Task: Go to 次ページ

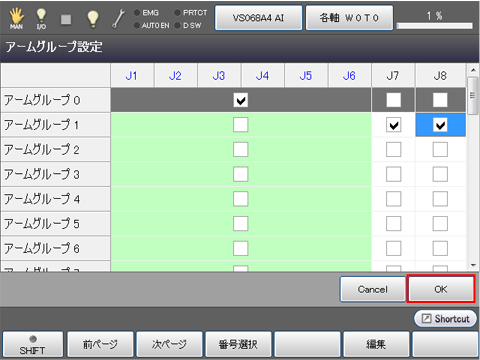Action: click(x=169, y=344)
